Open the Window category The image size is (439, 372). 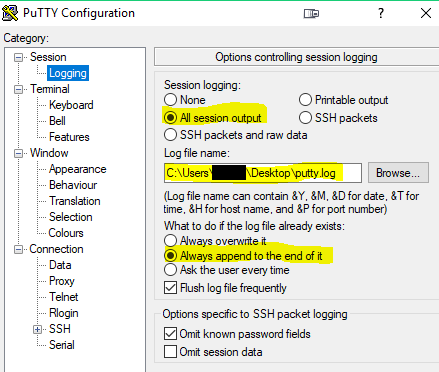(49, 153)
